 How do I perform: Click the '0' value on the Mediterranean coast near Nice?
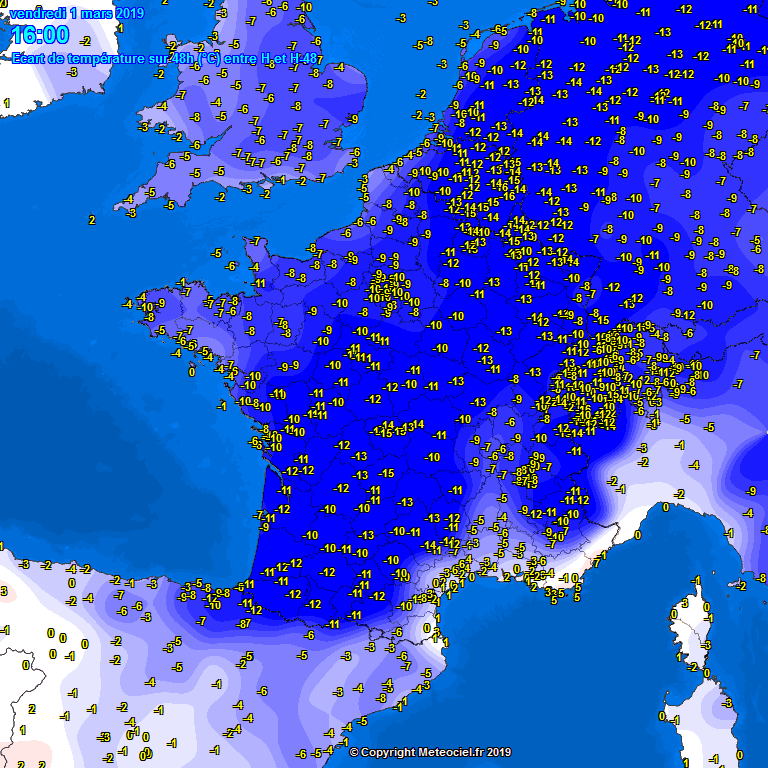point(636,536)
